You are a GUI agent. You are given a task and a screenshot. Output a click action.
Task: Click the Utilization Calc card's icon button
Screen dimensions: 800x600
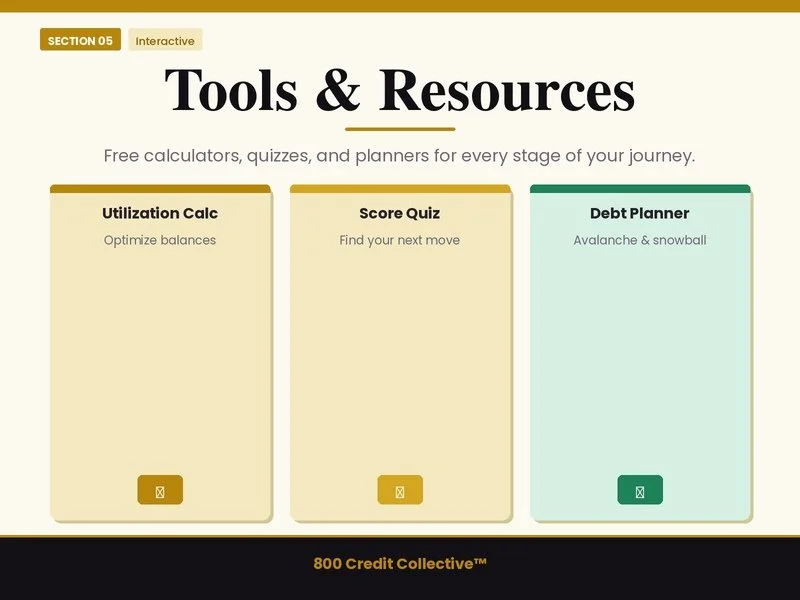pos(160,490)
